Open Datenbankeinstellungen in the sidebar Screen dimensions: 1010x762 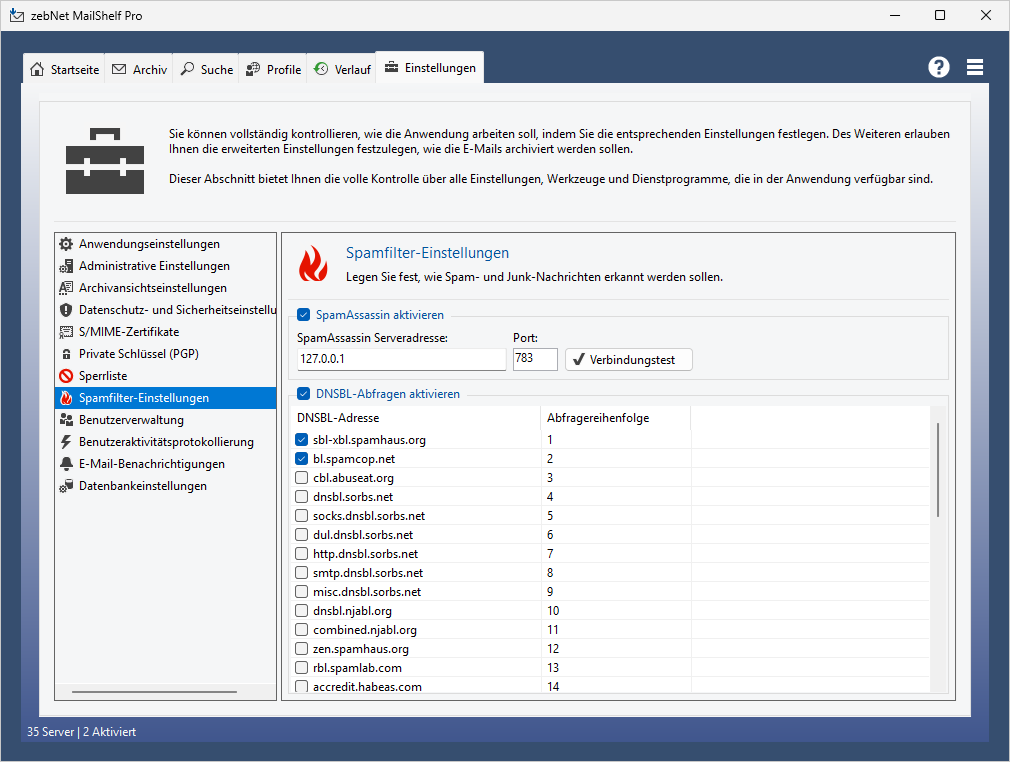click(143, 486)
